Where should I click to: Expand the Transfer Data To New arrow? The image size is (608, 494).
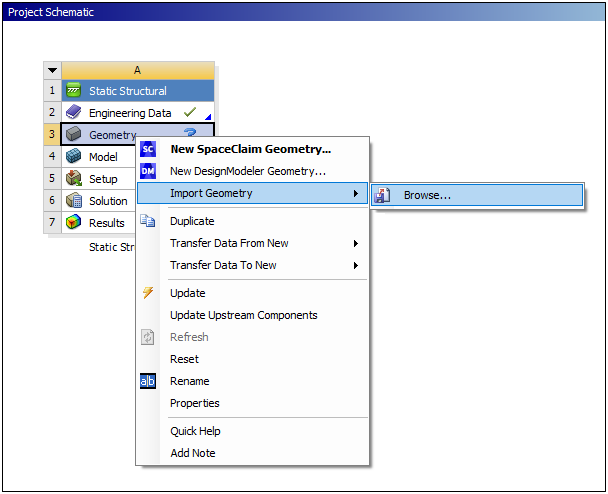click(356, 266)
